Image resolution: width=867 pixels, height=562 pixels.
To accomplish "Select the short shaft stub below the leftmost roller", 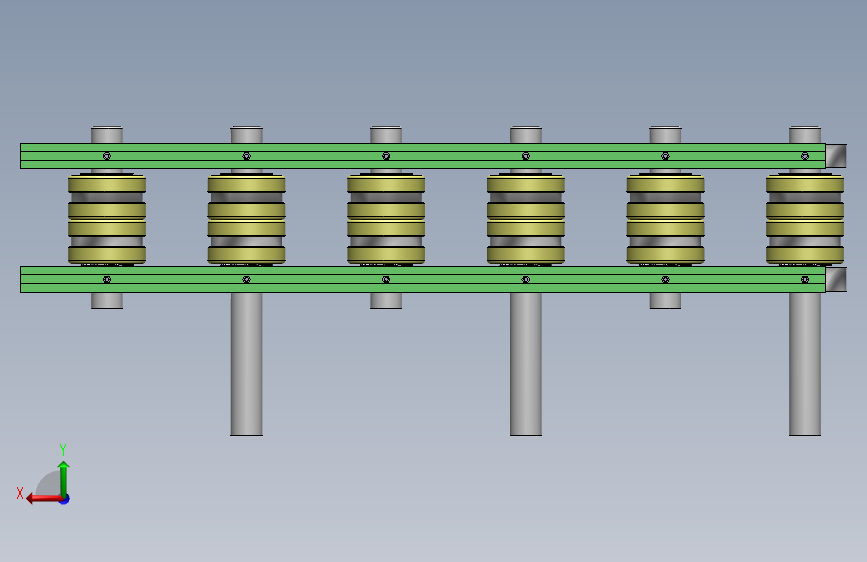I will (x=107, y=300).
